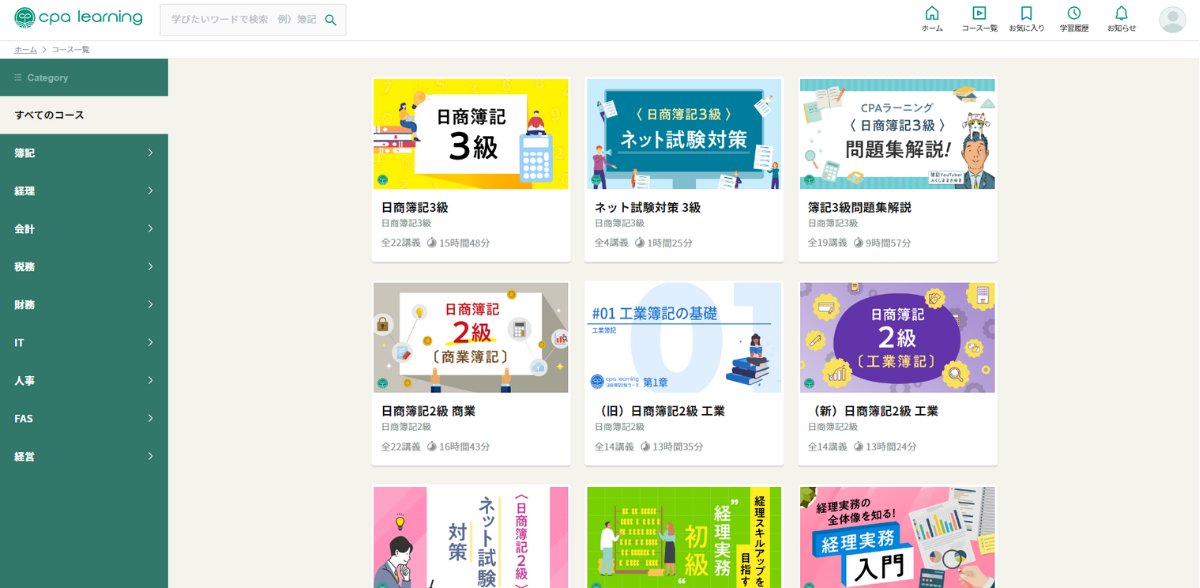Click the 経理実務入門 thumbnail
Screen dimensions: 1200x588
(897, 537)
